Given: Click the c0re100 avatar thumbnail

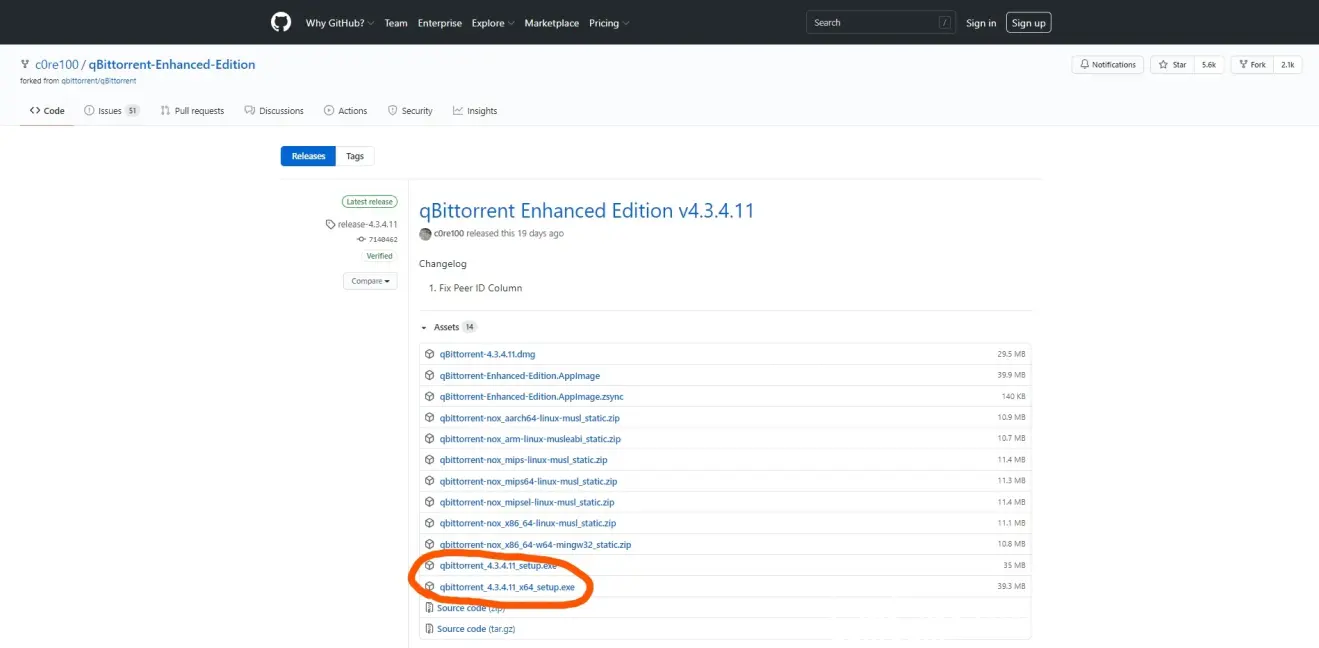Looking at the screenshot, I should [x=425, y=233].
